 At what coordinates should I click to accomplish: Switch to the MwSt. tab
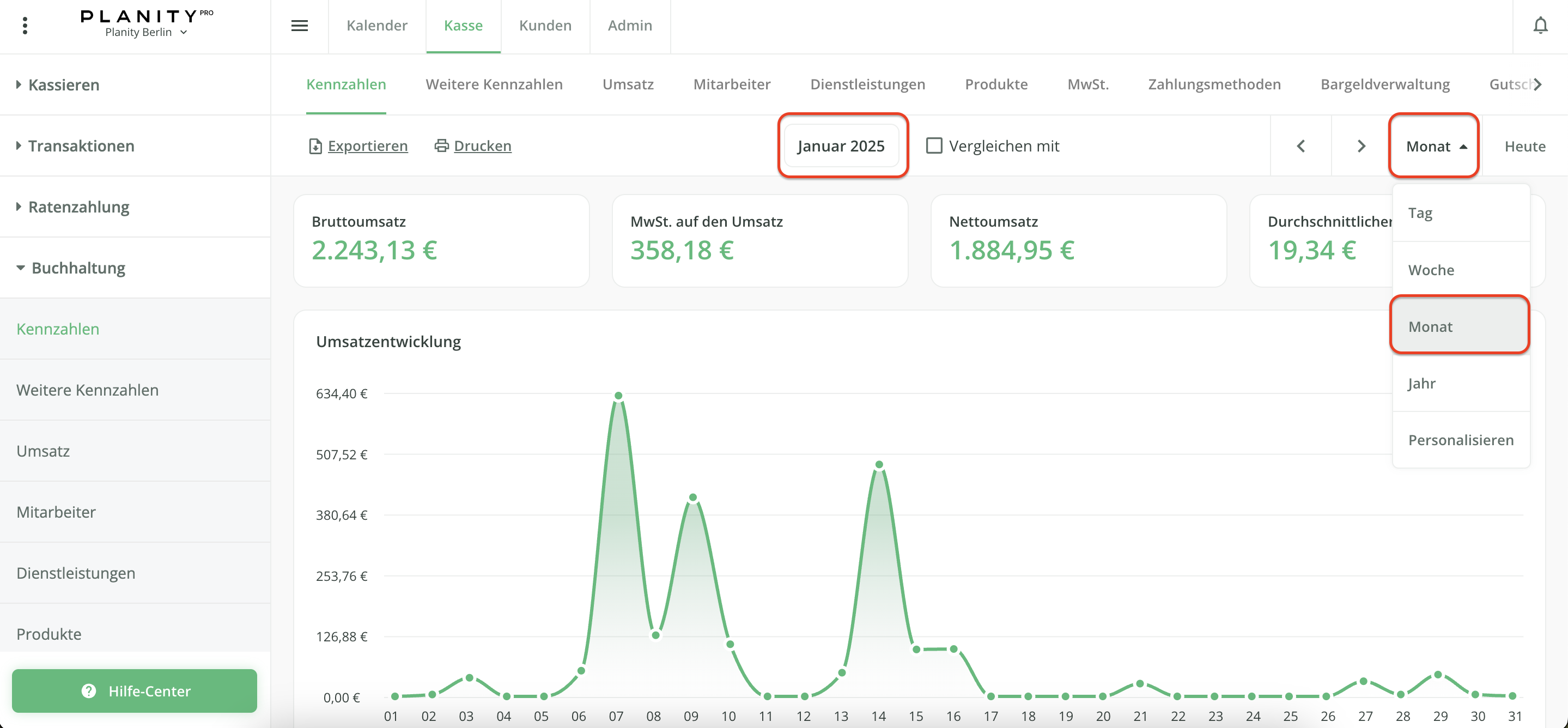(x=1088, y=84)
